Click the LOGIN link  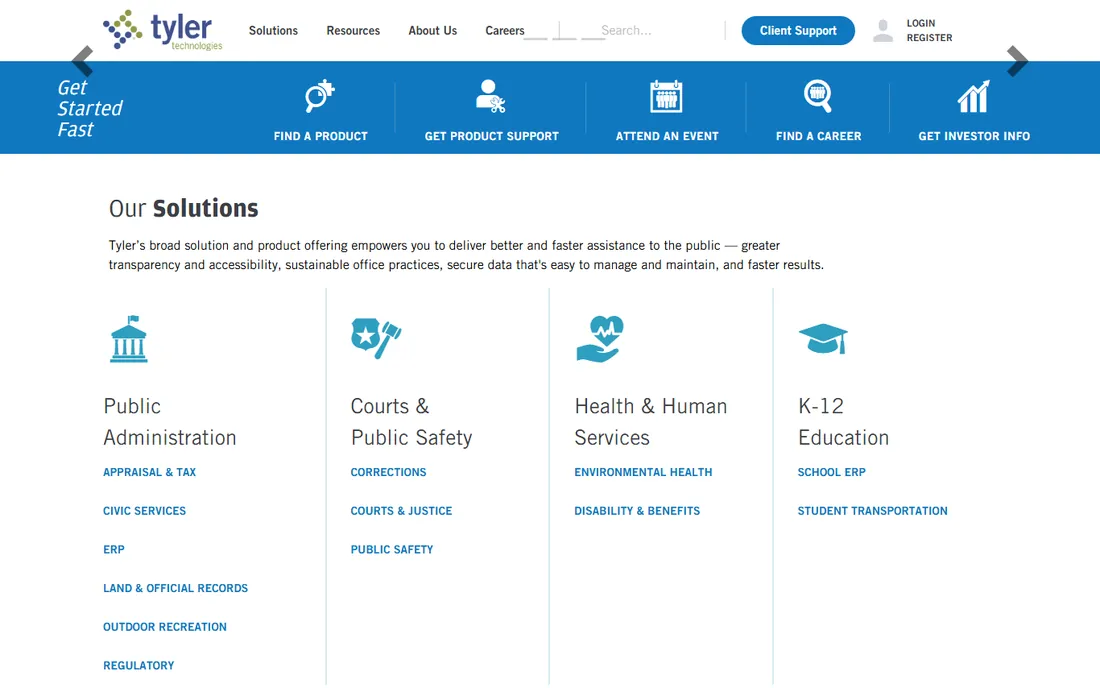tap(920, 23)
